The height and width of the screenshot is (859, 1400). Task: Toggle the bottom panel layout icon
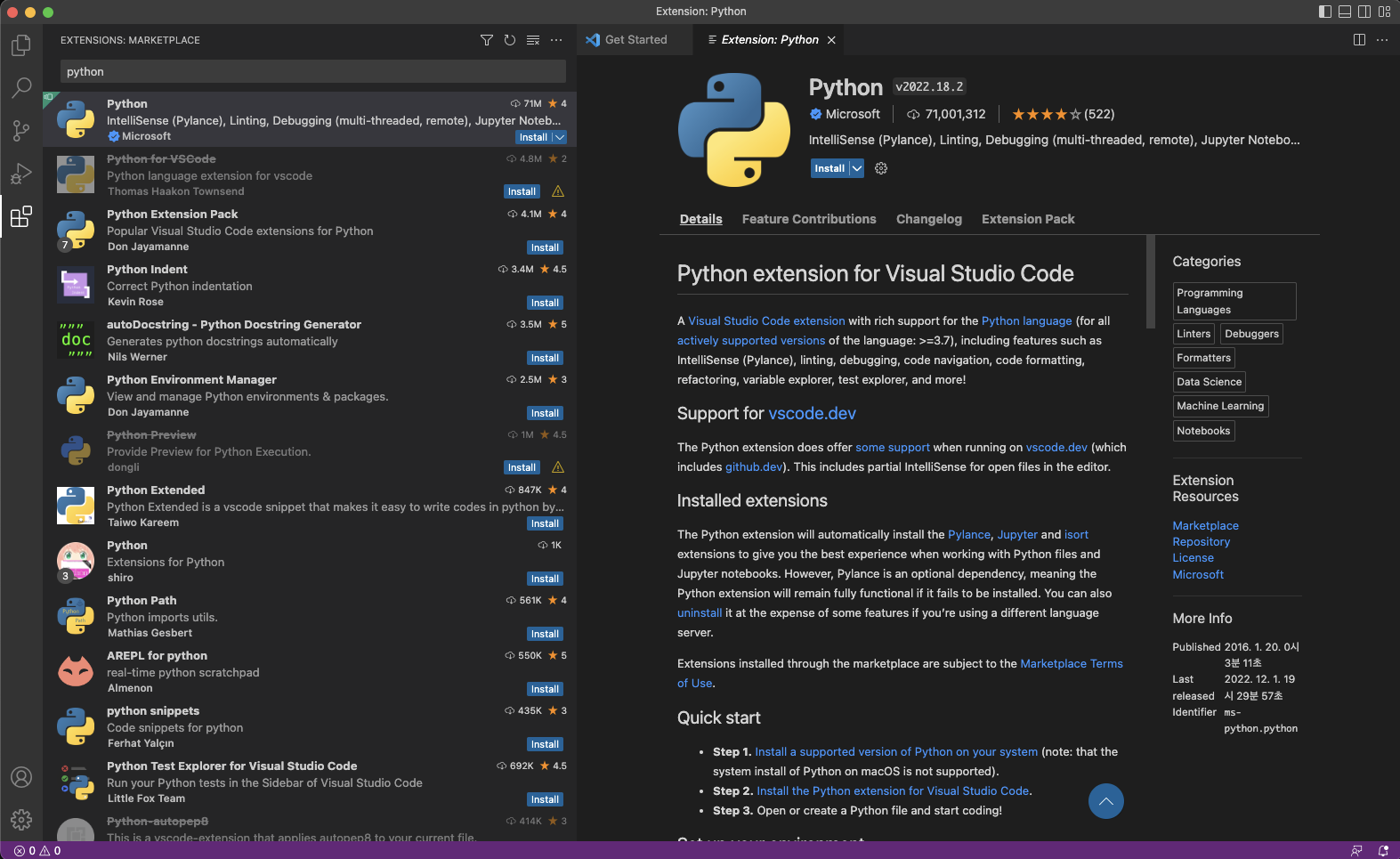tap(1345, 12)
